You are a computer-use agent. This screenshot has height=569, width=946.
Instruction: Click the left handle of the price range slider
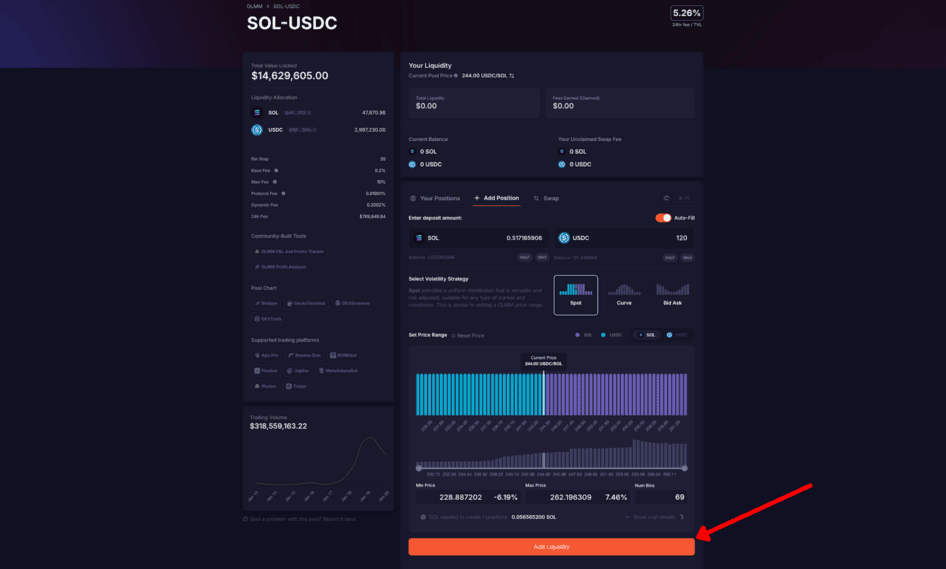tap(419, 468)
